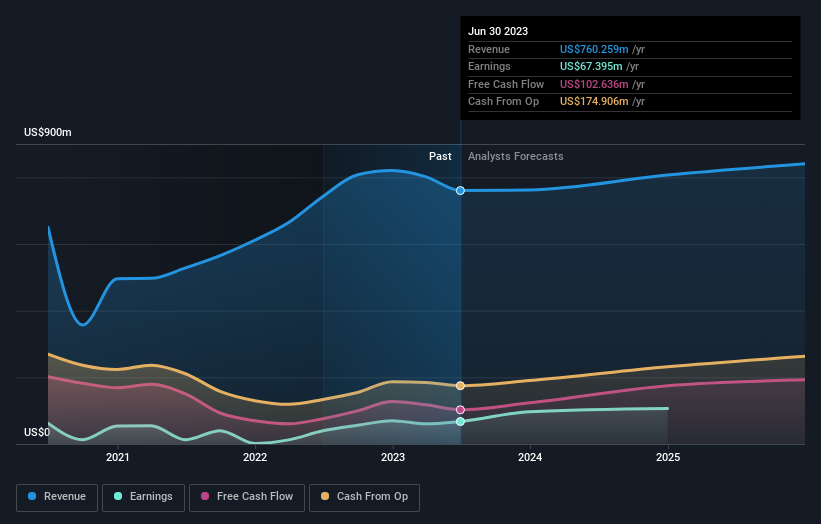Image resolution: width=821 pixels, height=524 pixels.
Task: Toggle the Free Cash Flow legend button
Action: (x=247, y=497)
